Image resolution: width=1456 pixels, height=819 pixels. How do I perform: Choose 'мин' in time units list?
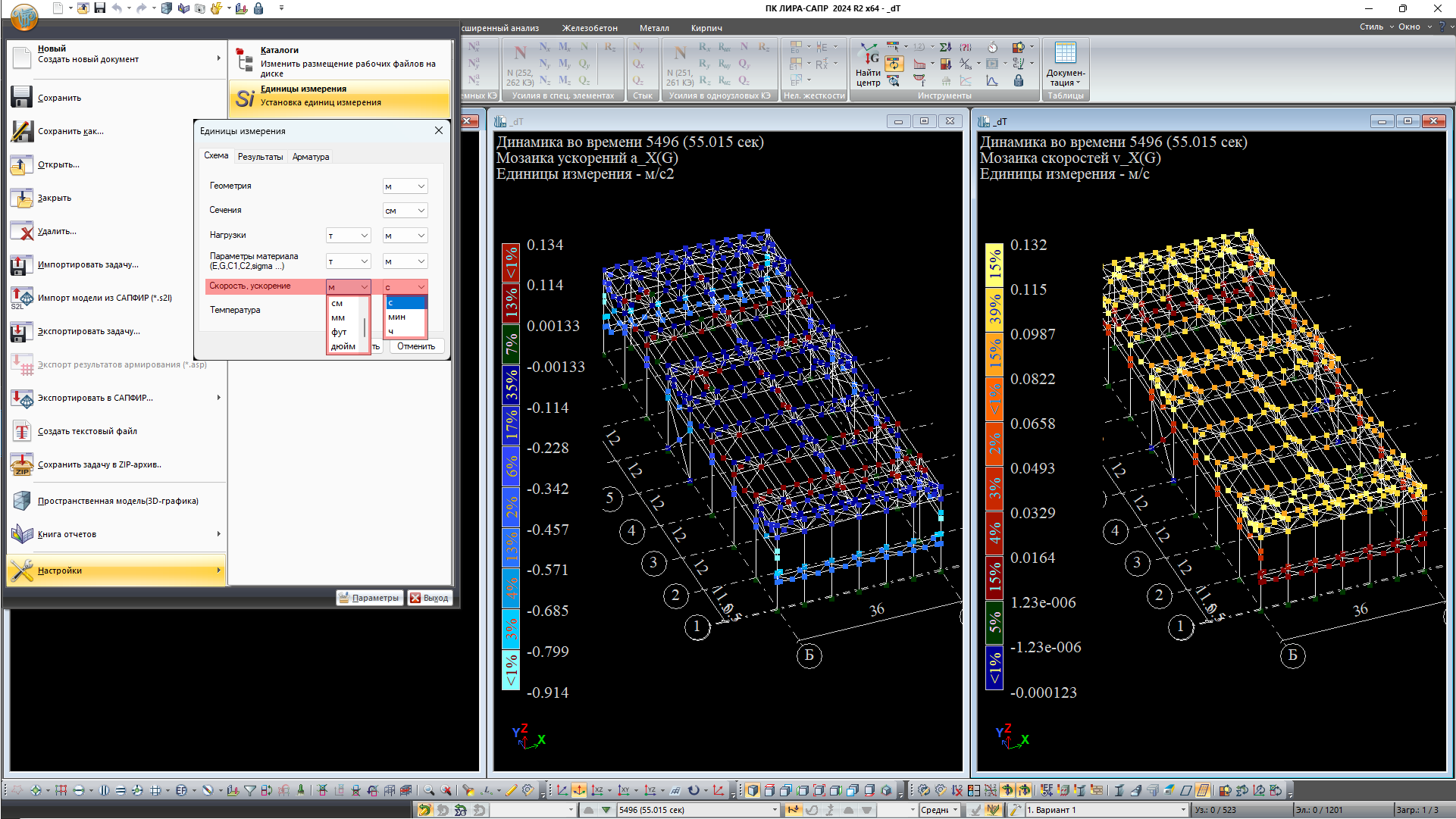[397, 317]
